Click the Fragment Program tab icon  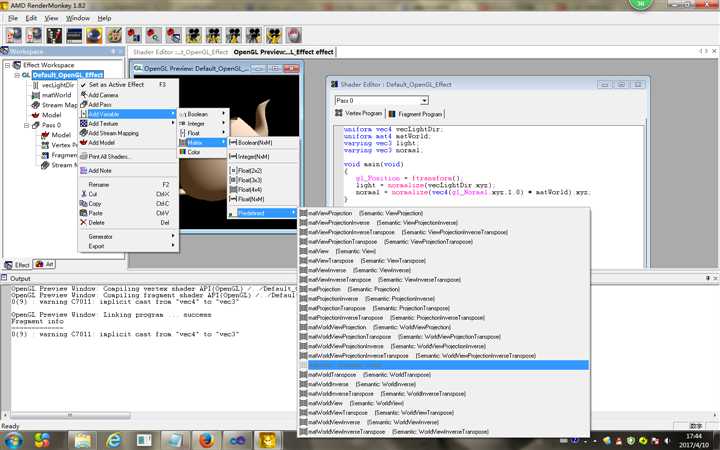click(392, 114)
